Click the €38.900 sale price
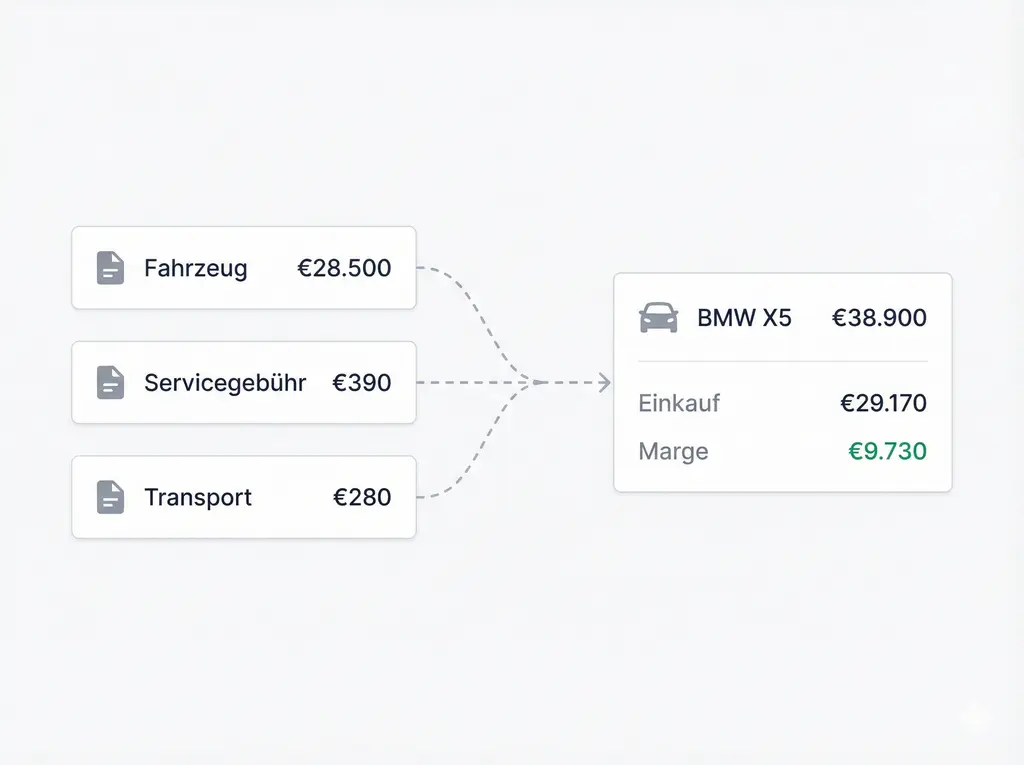This screenshot has height=765, width=1024. pyautogui.click(x=879, y=318)
